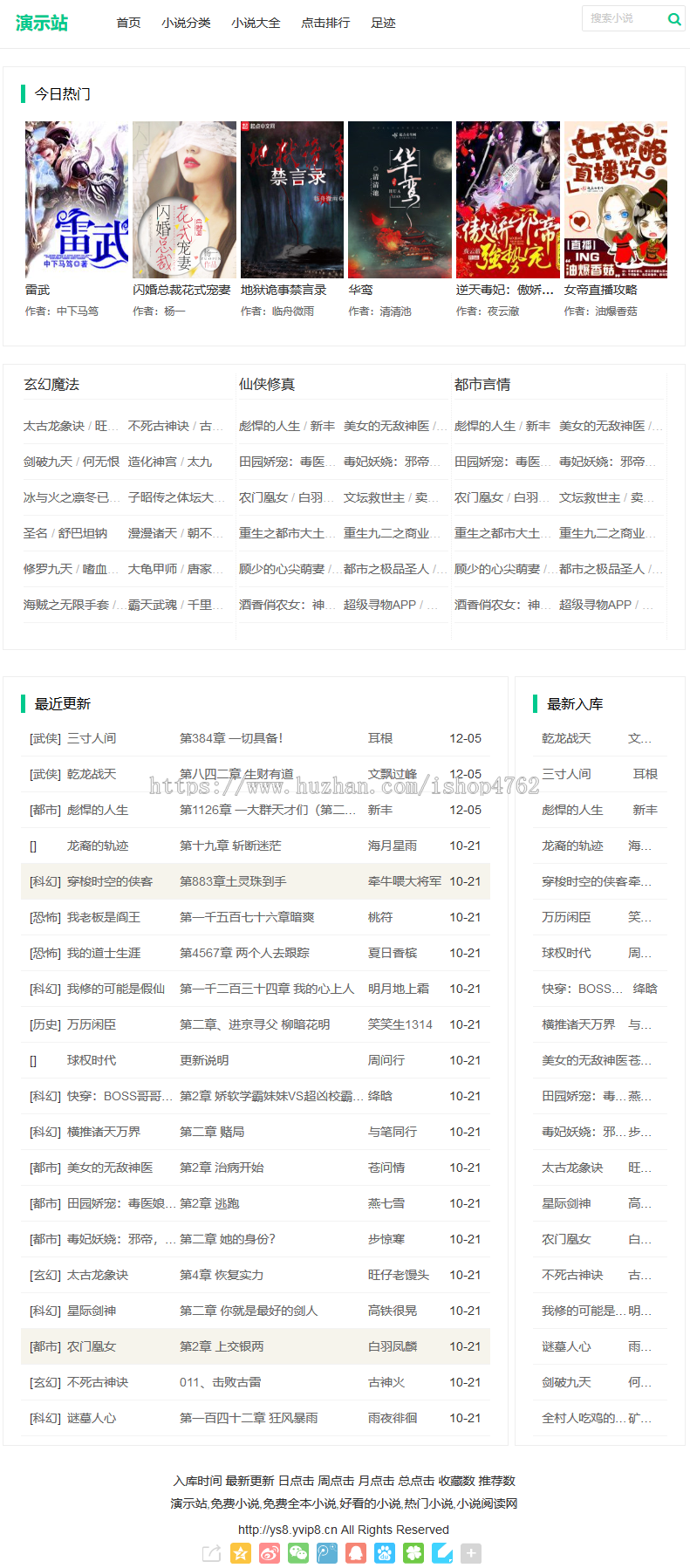690x1568 pixels.
Task: Share via the Baidu paw icon
Action: pyautogui.click(x=385, y=1553)
